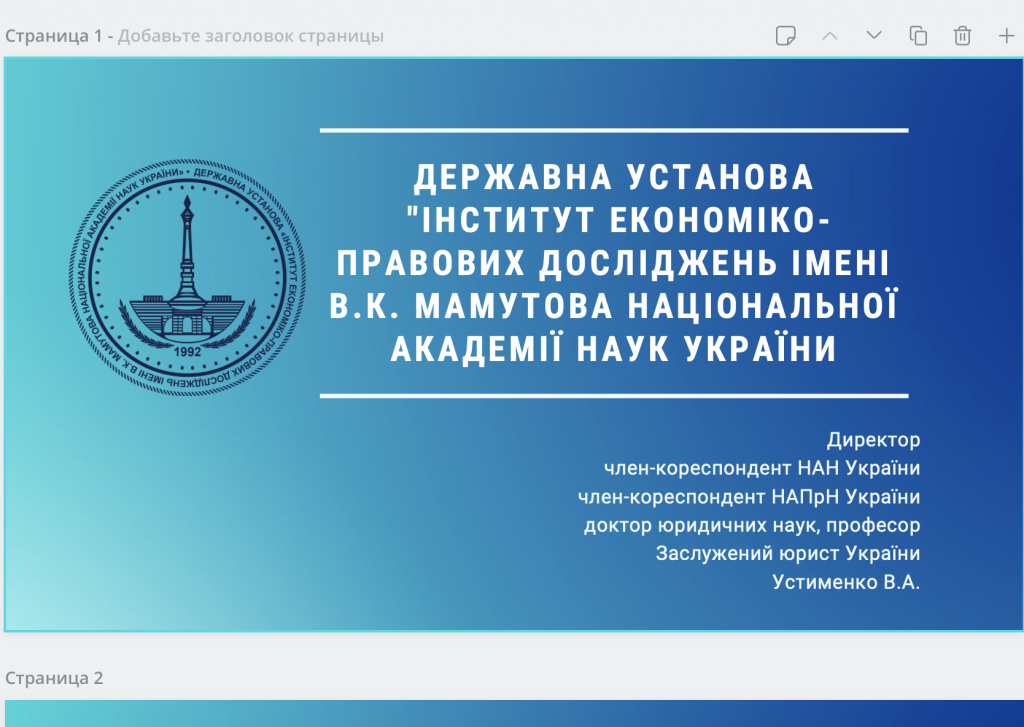
Task: Select the page 2 slide canvas
Action: pyautogui.click(x=514, y=713)
